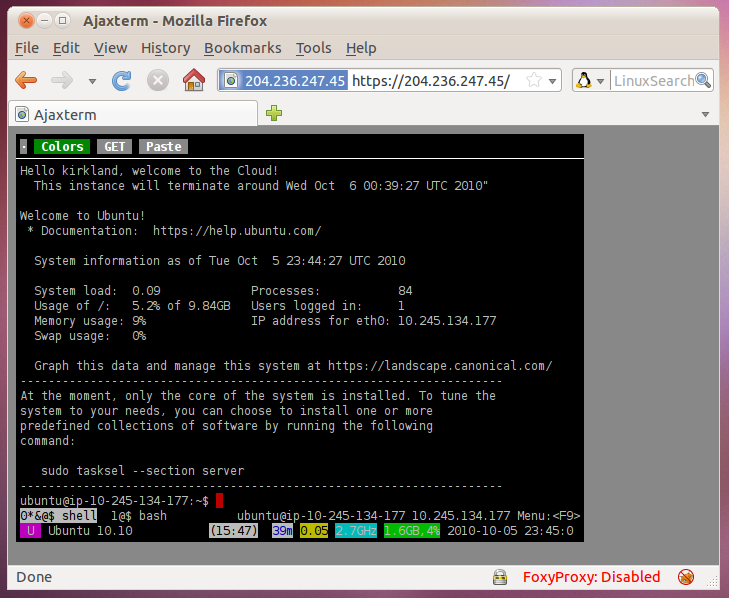Click the Forward arrow button
729x598 pixels.
(x=62, y=80)
